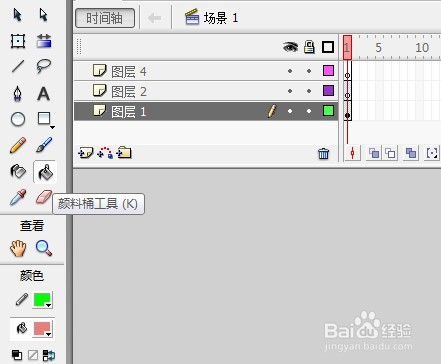Select the Oval tool
Image resolution: width=441 pixels, height=364 pixels.
point(18,119)
